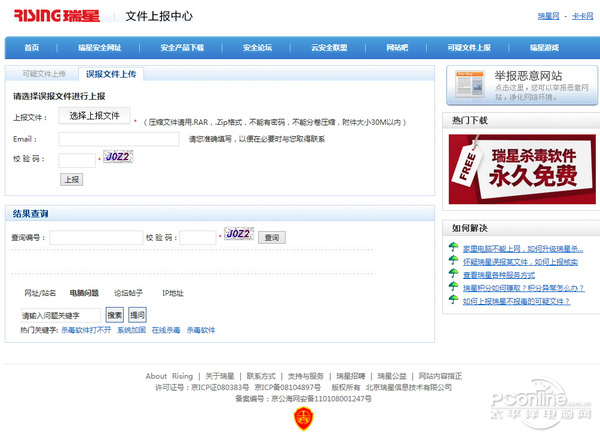Click the 结果查询 captcha image J0Z2
This screenshot has height=439, width=600.
click(x=239, y=233)
